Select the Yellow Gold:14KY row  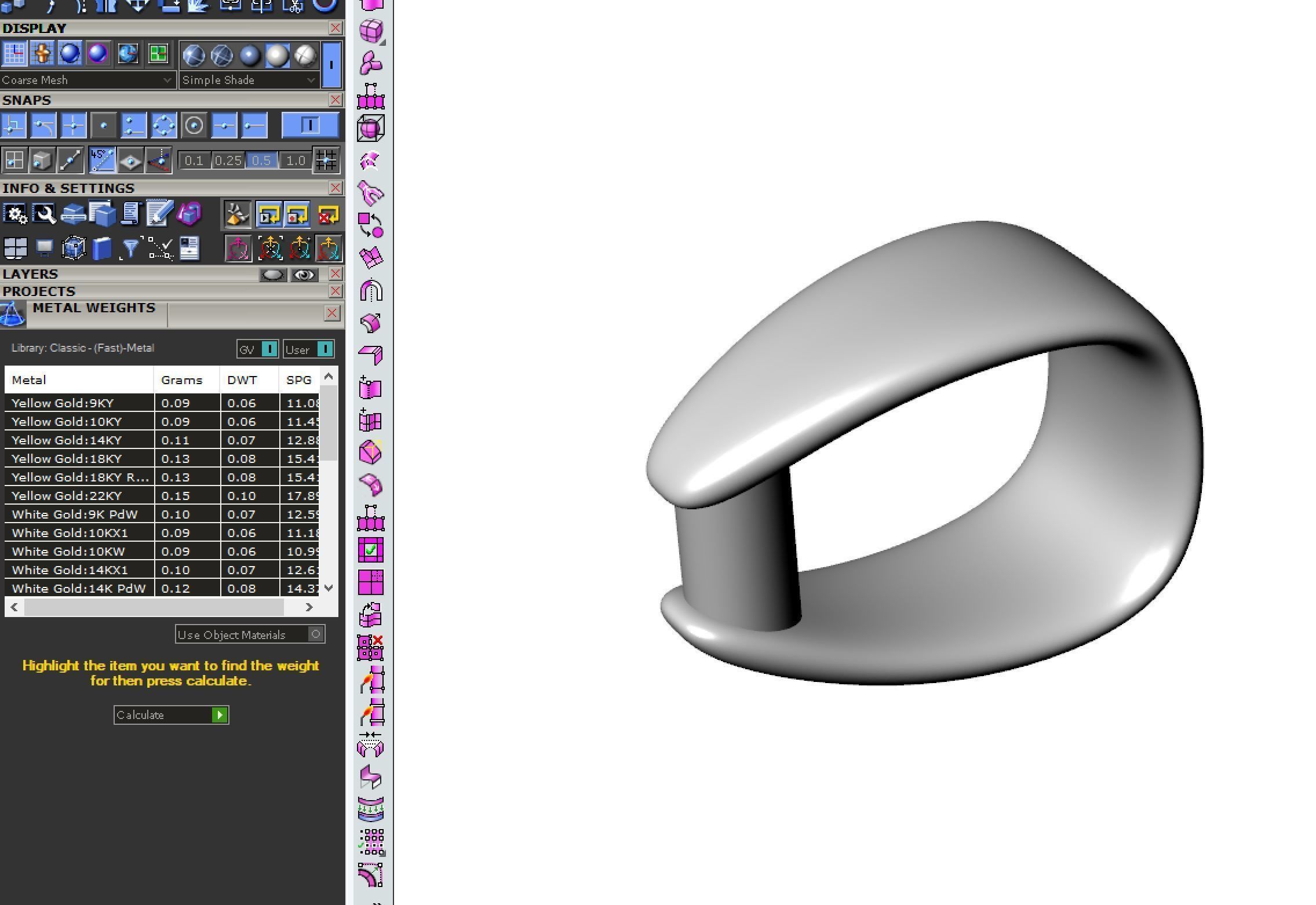pos(162,440)
